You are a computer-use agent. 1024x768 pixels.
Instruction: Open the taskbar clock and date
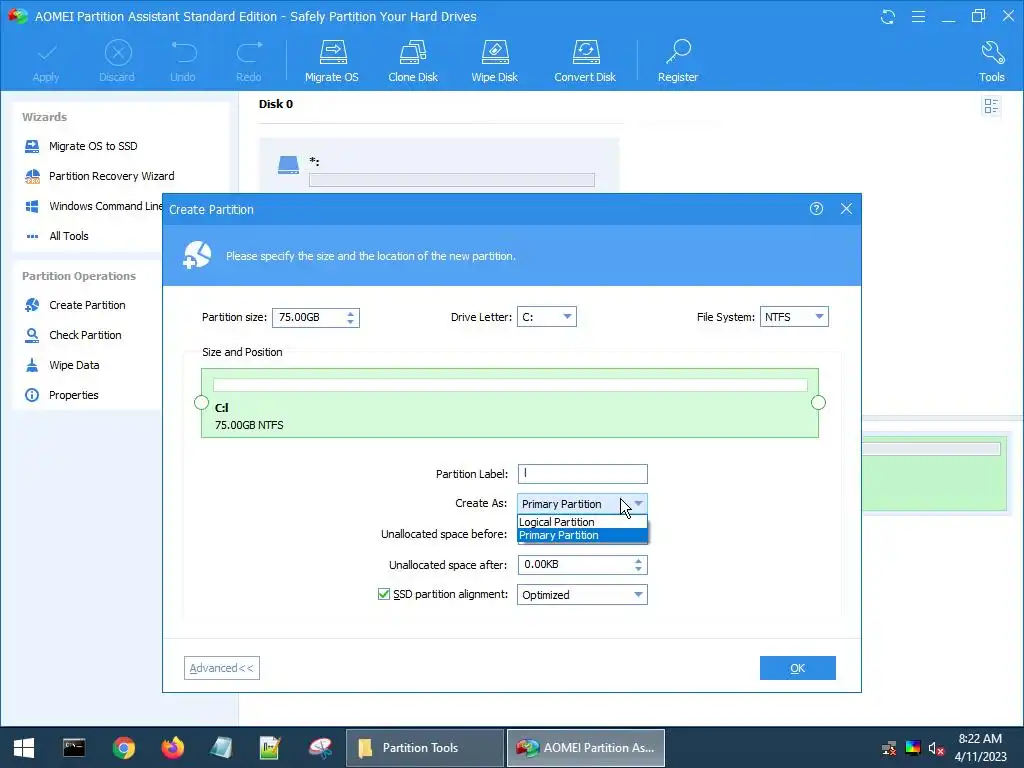[x=980, y=748]
